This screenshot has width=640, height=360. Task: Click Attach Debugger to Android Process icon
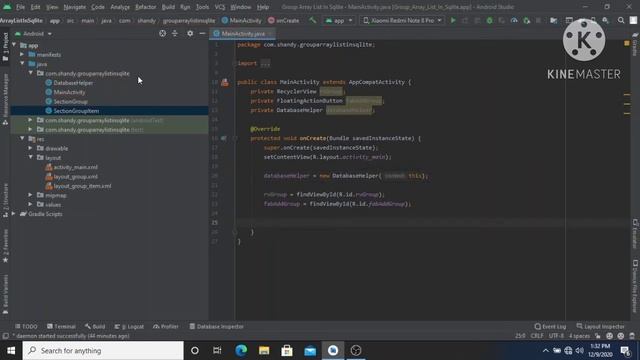pos(527,20)
